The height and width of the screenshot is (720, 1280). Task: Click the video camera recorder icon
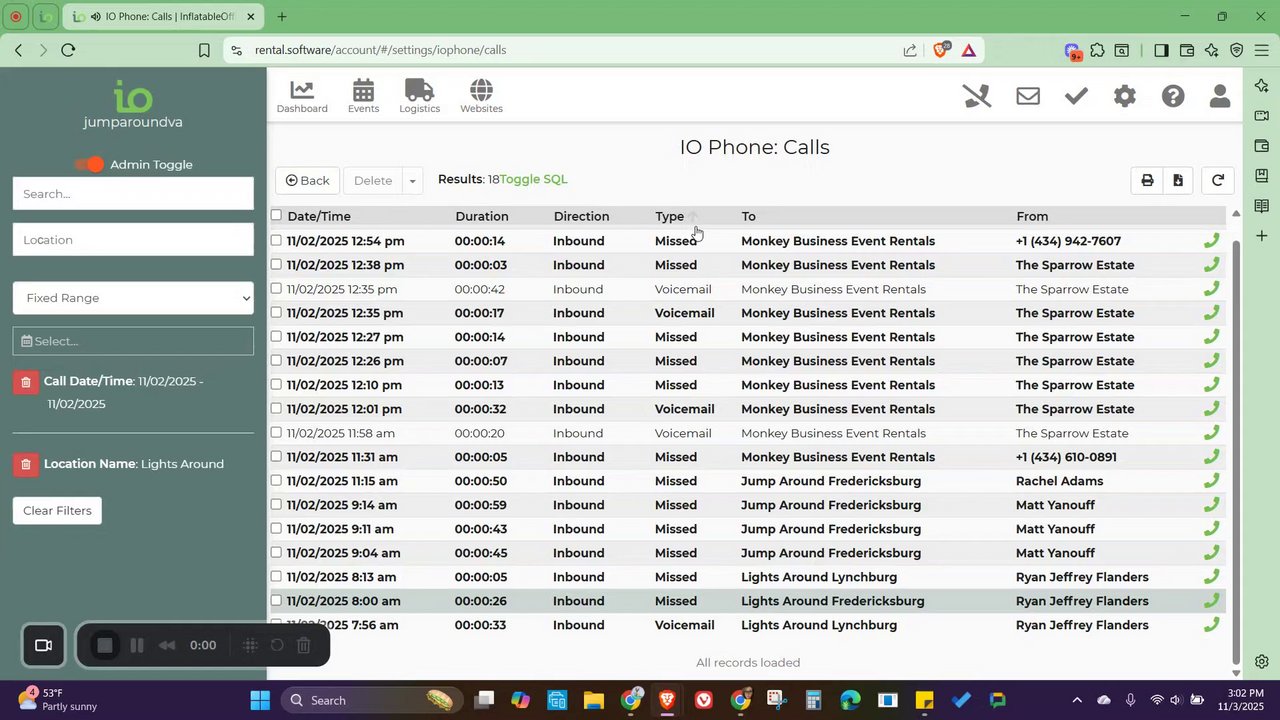point(43,645)
